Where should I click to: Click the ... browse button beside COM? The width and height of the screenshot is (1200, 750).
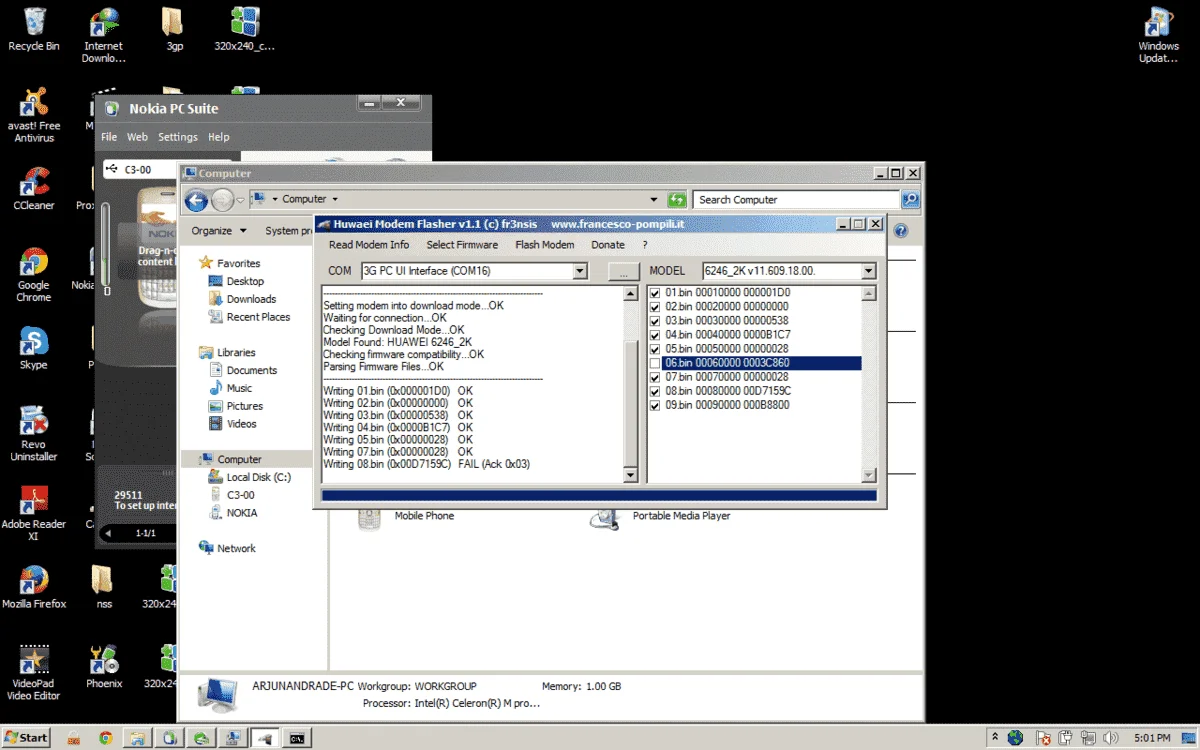click(623, 271)
